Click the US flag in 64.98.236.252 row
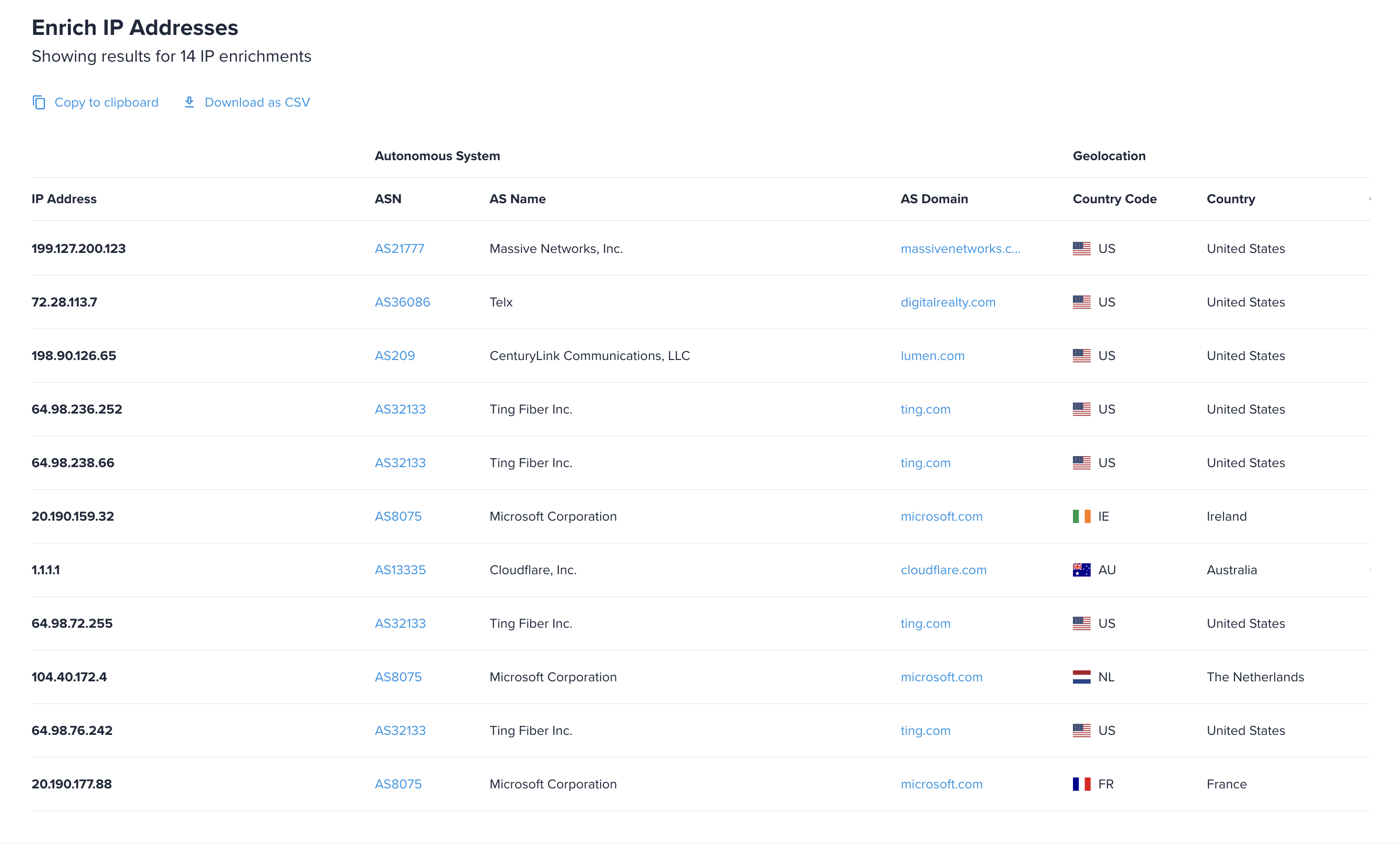Image resolution: width=1400 pixels, height=852 pixels. pyautogui.click(x=1081, y=409)
